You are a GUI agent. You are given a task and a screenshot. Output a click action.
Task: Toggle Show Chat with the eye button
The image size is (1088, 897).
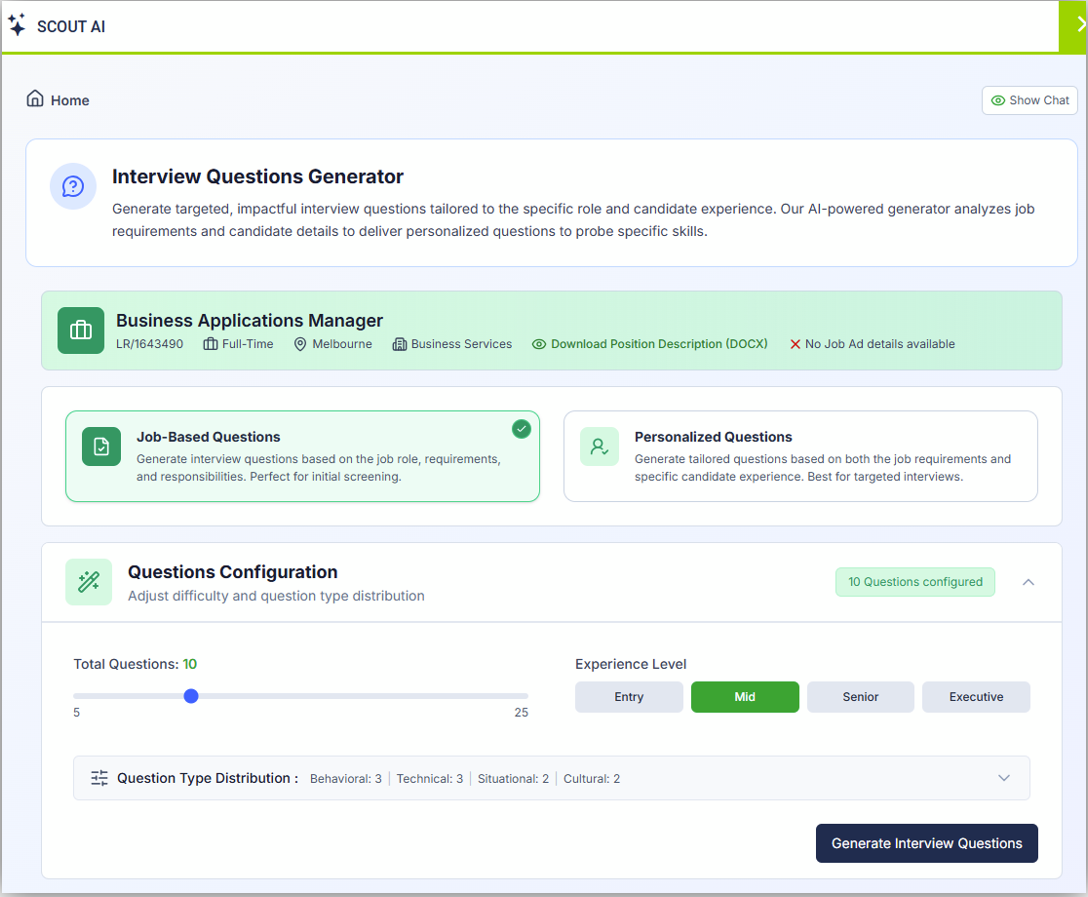point(1029,100)
